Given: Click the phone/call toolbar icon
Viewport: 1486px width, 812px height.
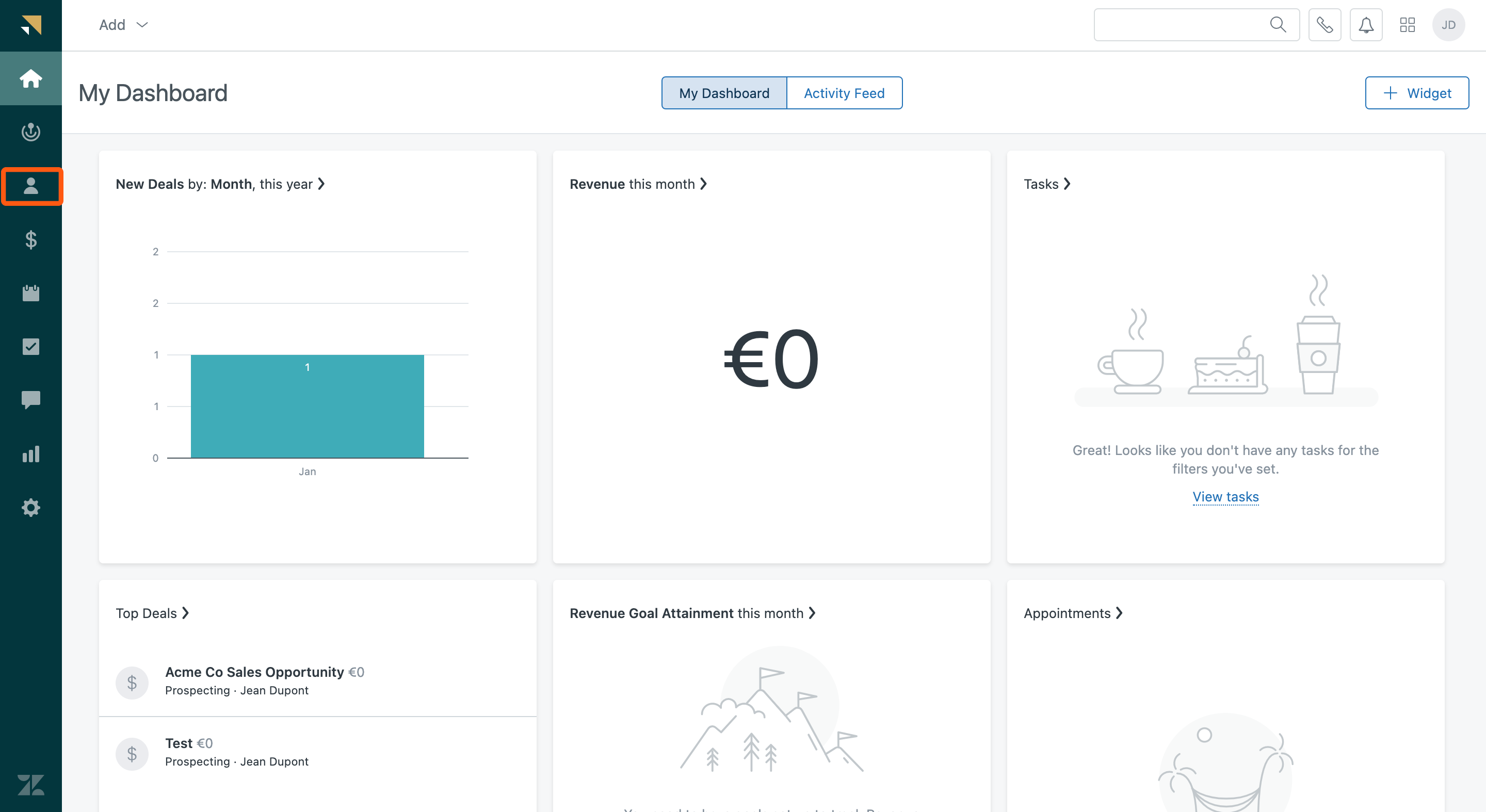Looking at the screenshot, I should point(1324,25).
